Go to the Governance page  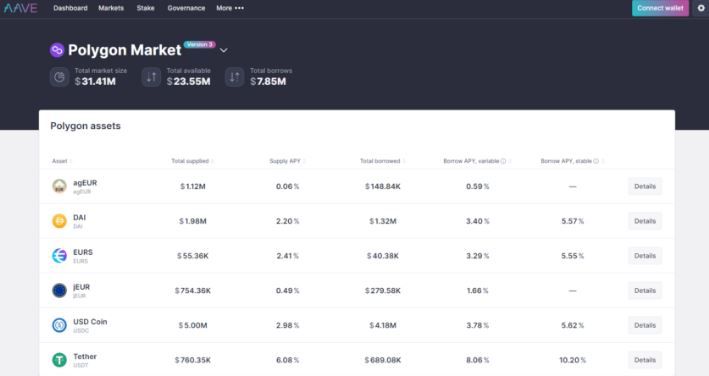[x=186, y=8]
